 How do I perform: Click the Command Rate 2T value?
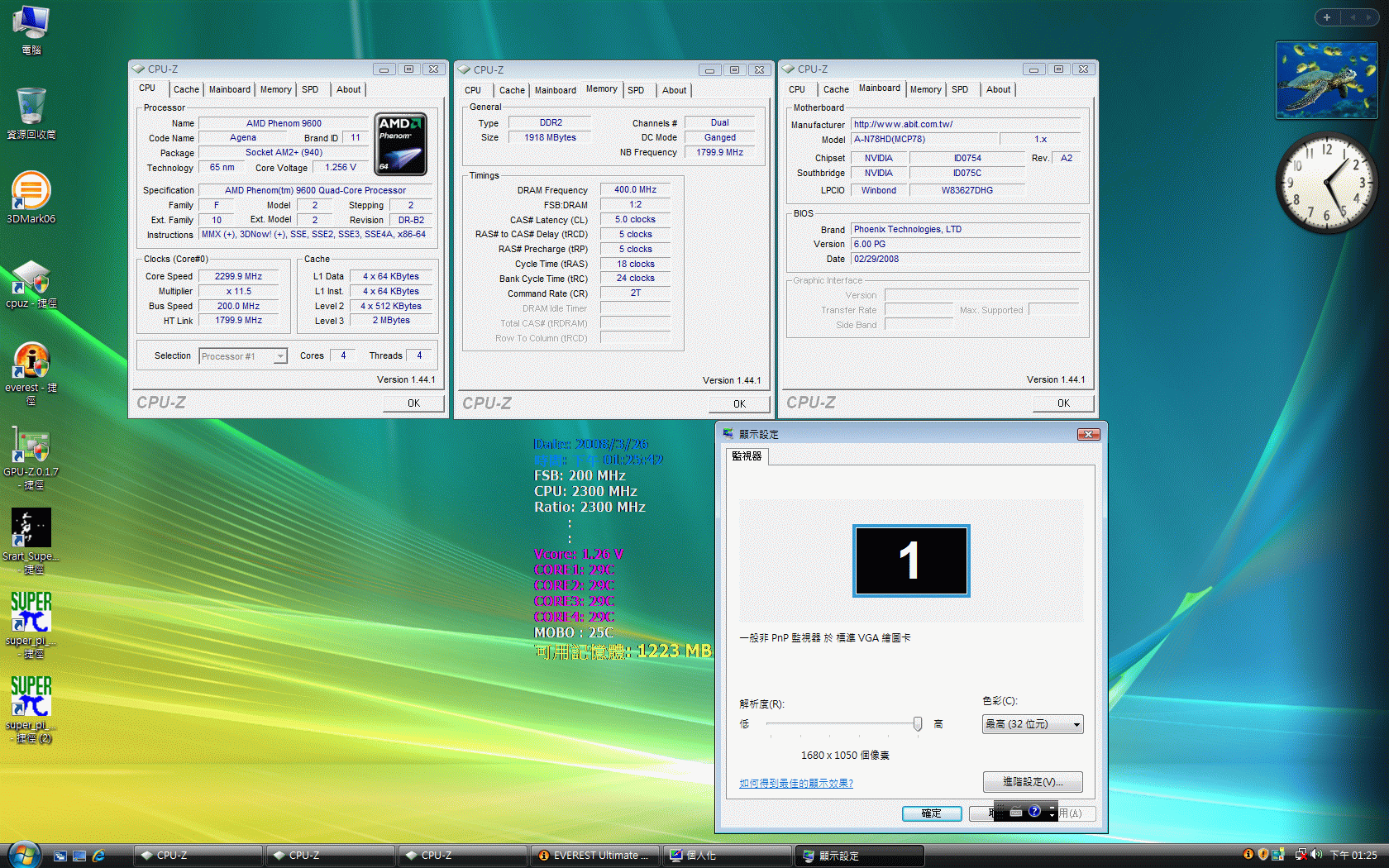point(635,293)
